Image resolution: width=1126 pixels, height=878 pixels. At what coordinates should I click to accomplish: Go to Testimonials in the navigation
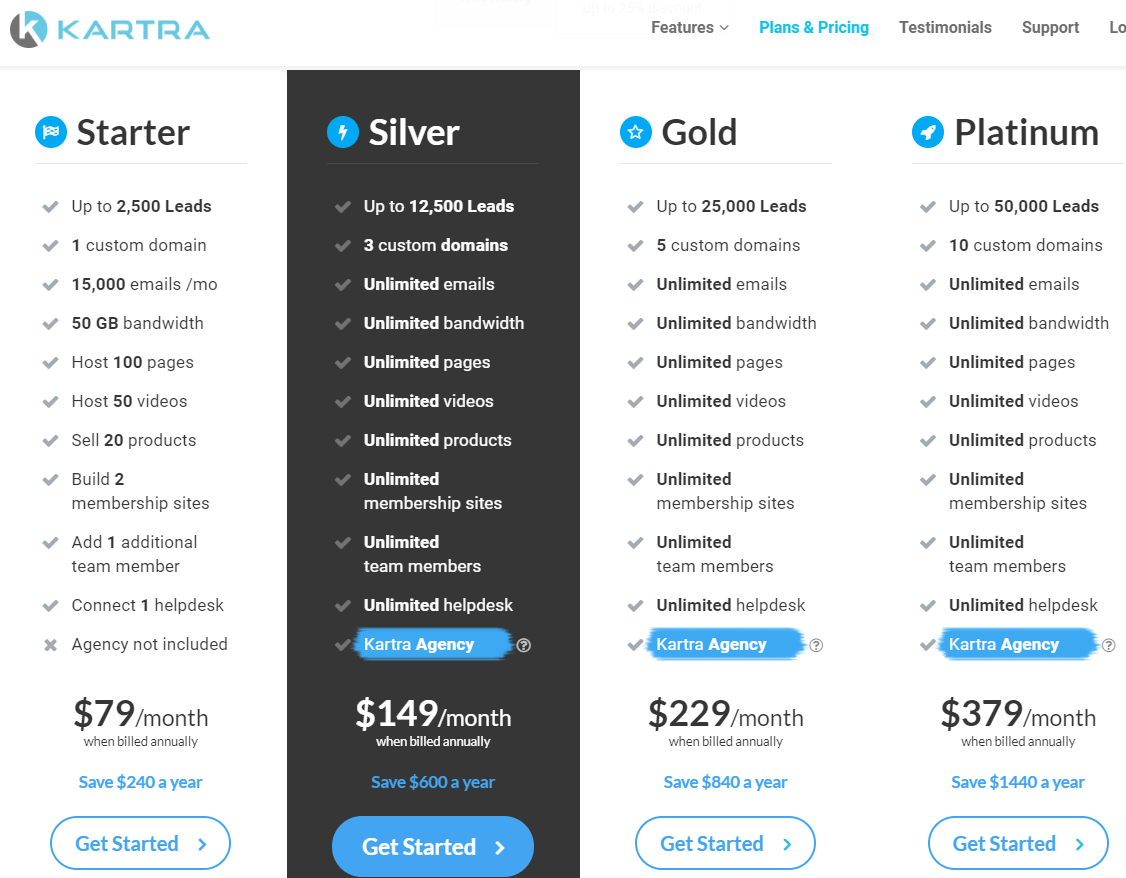pos(945,28)
